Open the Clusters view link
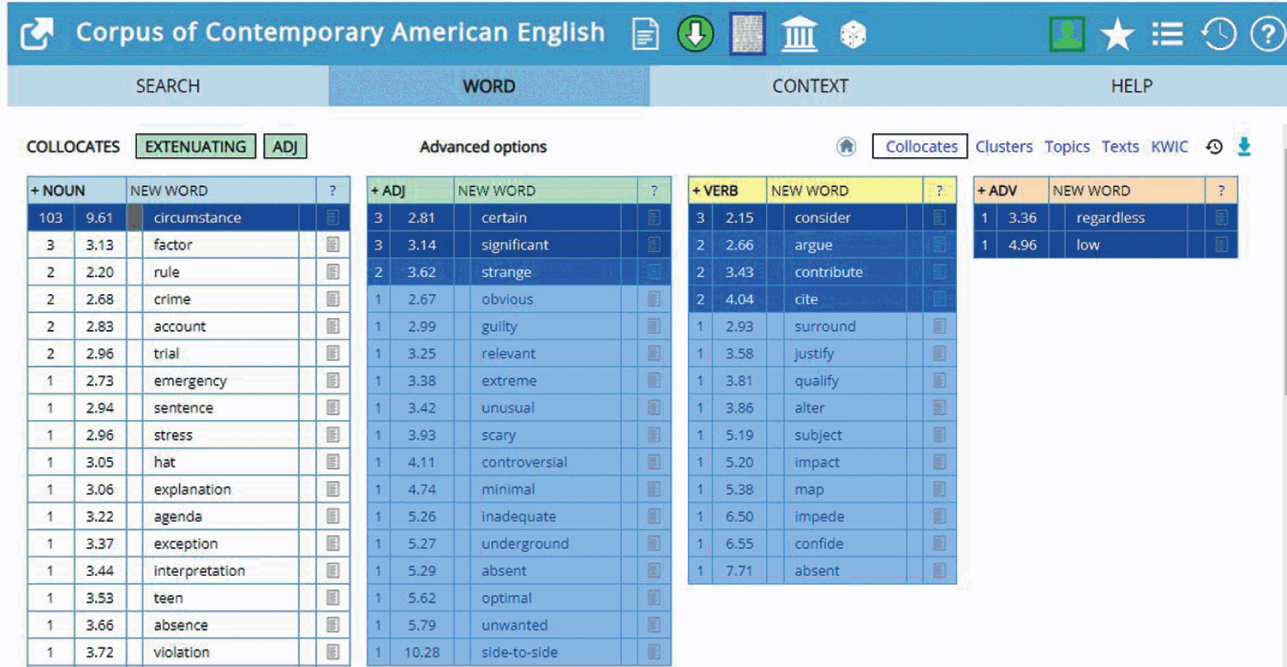This screenshot has height=667, width=1287. [1004, 147]
